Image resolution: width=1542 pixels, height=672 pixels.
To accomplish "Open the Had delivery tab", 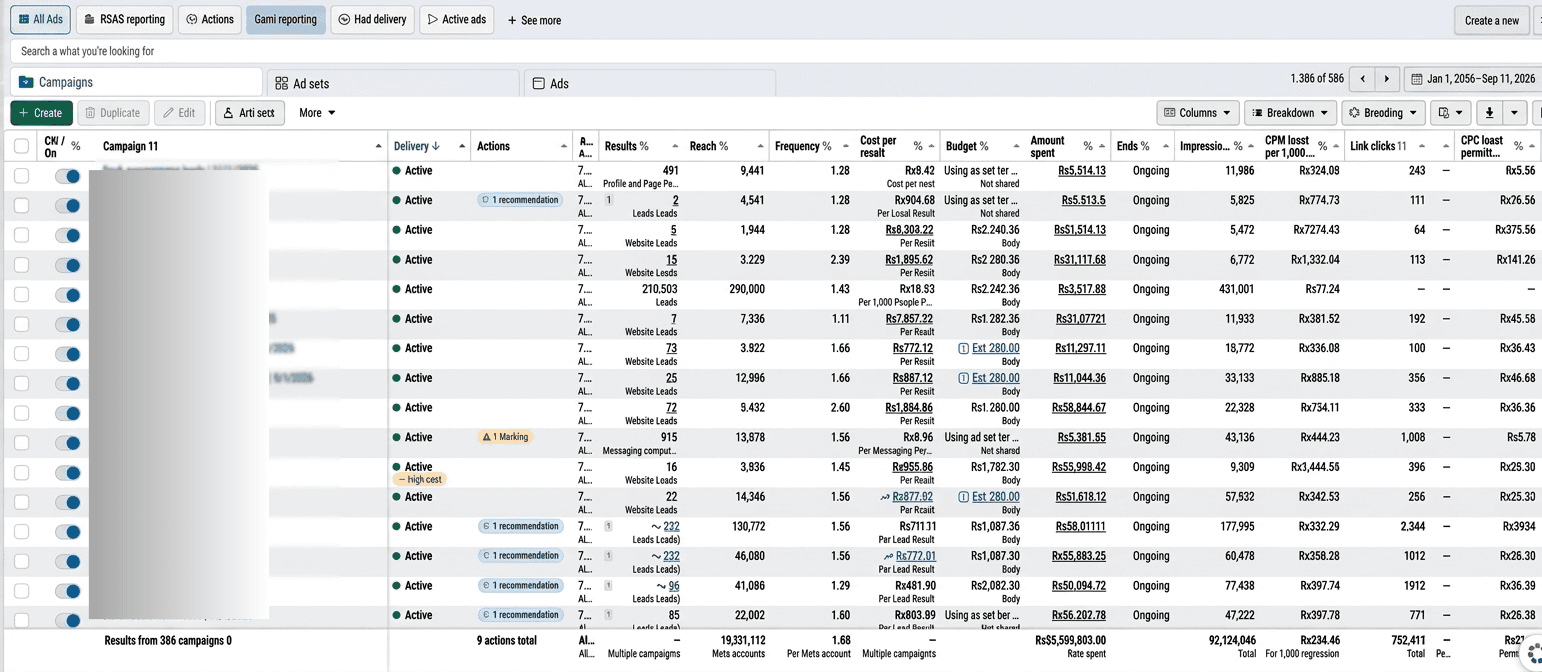I will 372,20.
